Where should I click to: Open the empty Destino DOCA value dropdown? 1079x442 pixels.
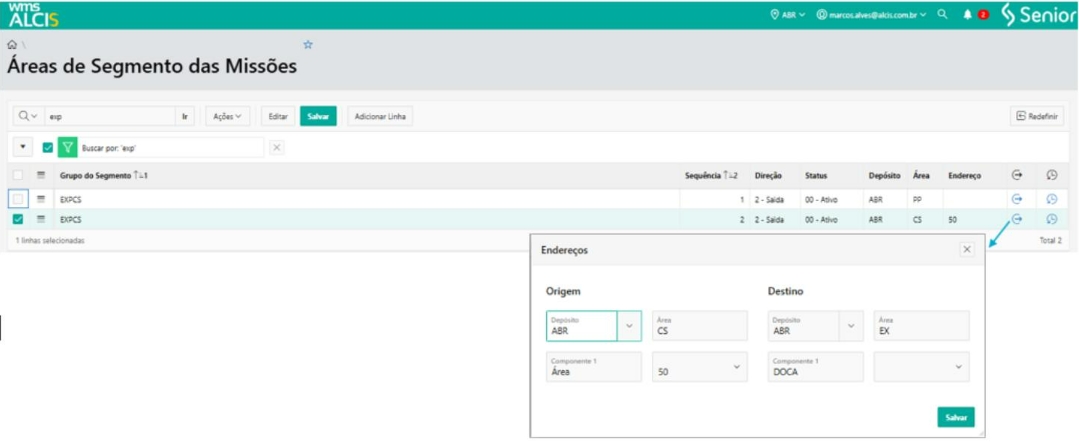tap(921, 367)
